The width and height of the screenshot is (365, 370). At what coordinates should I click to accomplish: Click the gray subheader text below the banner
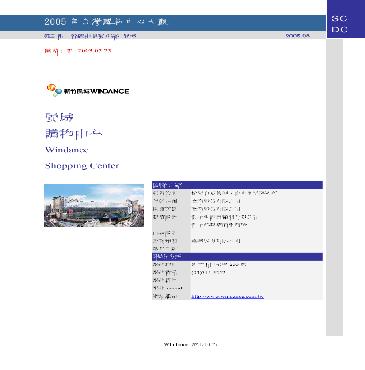coord(90,36)
